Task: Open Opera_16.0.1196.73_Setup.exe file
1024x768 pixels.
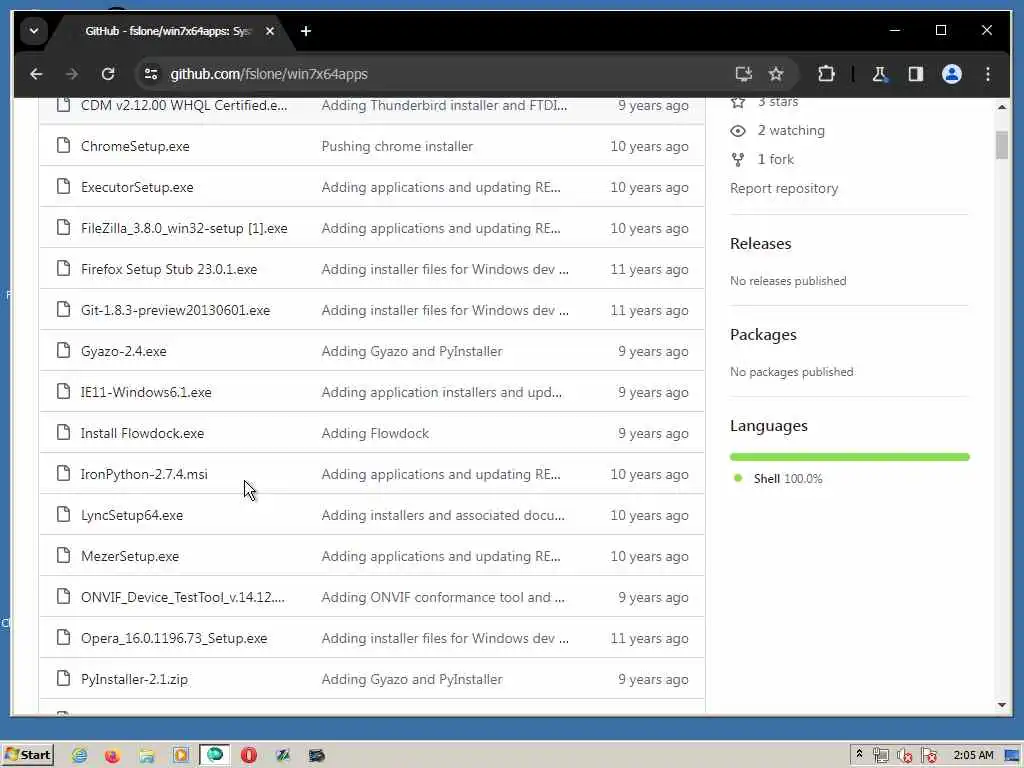Action: click(174, 638)
